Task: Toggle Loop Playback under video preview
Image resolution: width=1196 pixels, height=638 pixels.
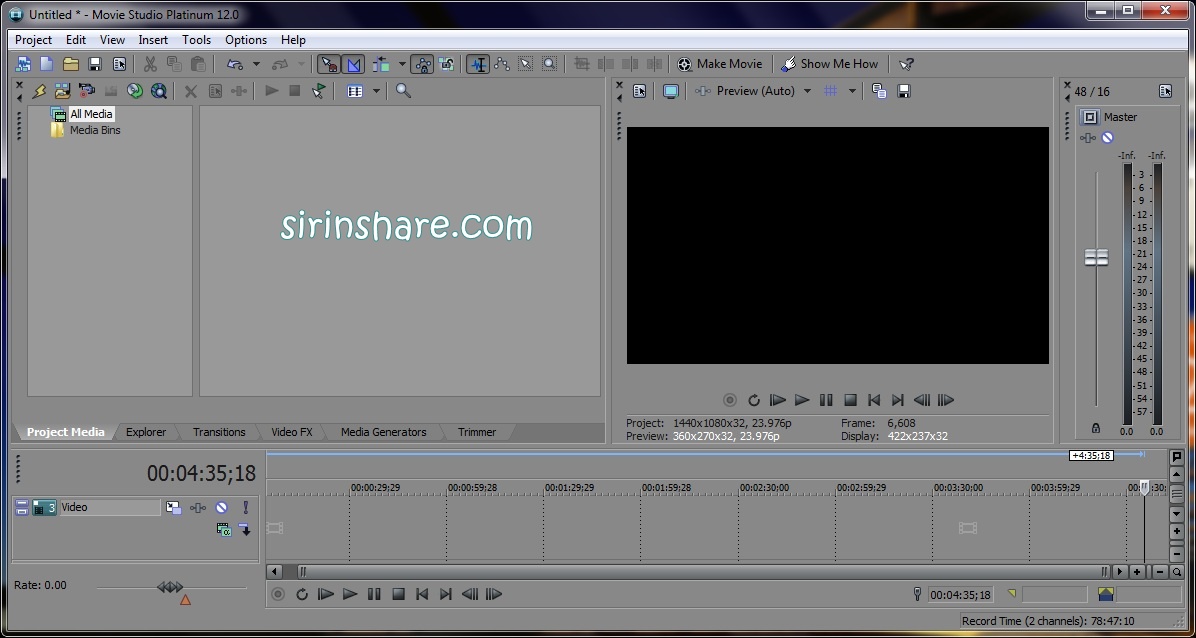Action: pyautogui.click(x=754, y=400)
